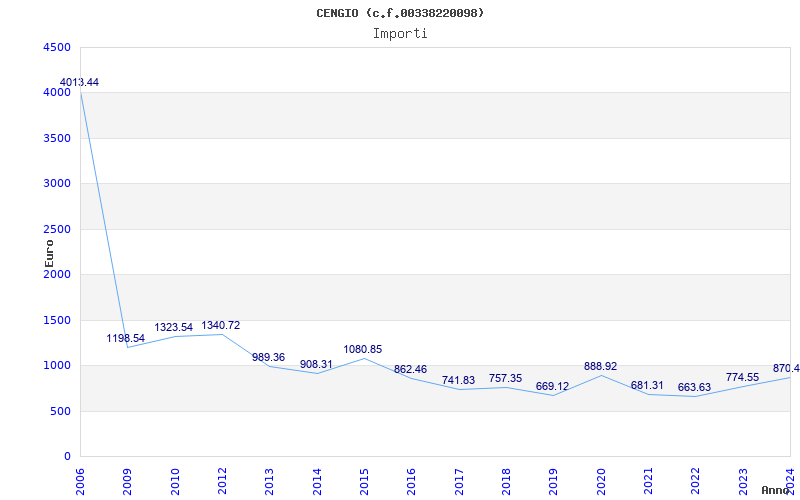Image resolution: width=800 pixels, height=500 pixels.
Task: Click the data label 681.31
Action: coord(647,385)
